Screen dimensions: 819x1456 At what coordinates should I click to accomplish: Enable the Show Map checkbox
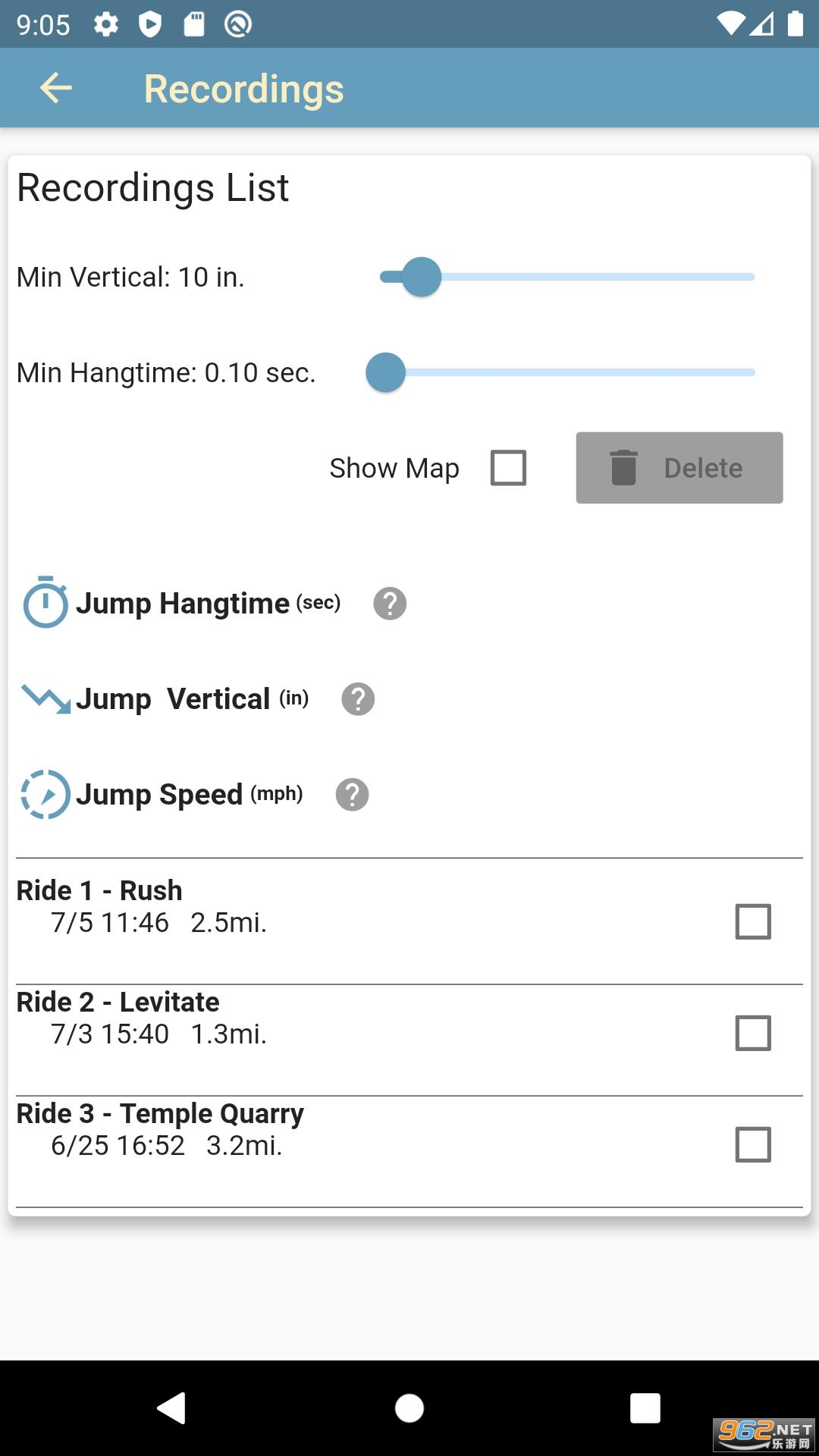point(508,468)
